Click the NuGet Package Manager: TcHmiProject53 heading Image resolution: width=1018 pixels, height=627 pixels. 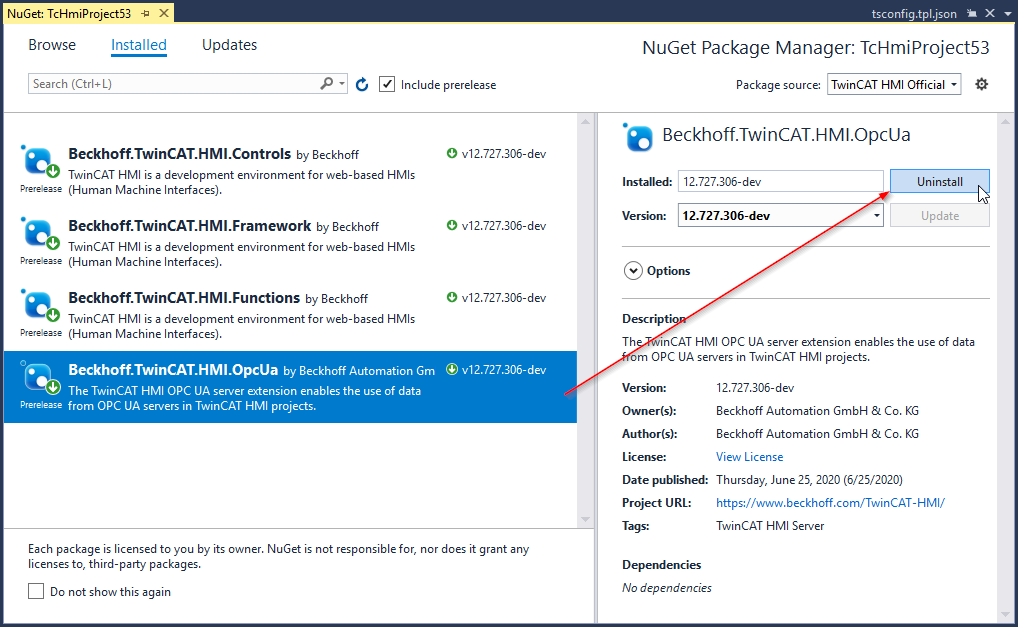click(815, 47)
